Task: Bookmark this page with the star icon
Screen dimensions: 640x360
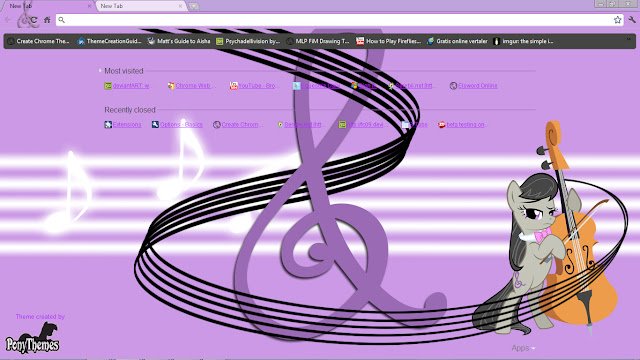Action: click(618, 20)
